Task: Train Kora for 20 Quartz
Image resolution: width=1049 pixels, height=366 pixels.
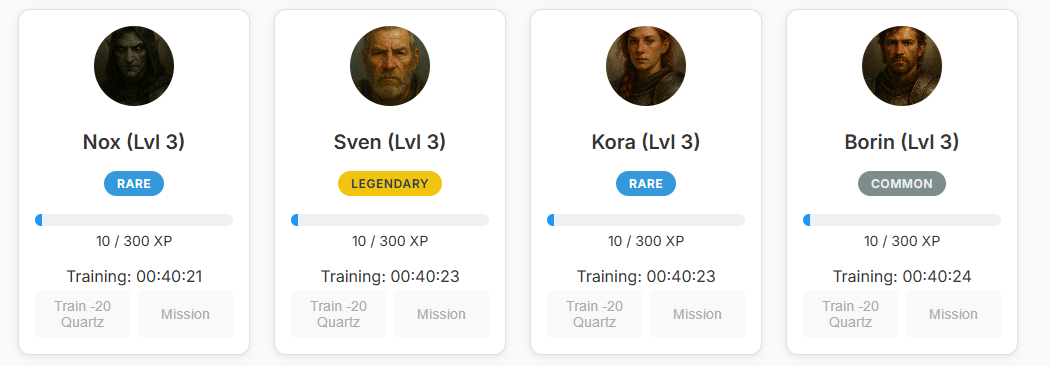Action: pyautogui.click(x=595, y=314)
